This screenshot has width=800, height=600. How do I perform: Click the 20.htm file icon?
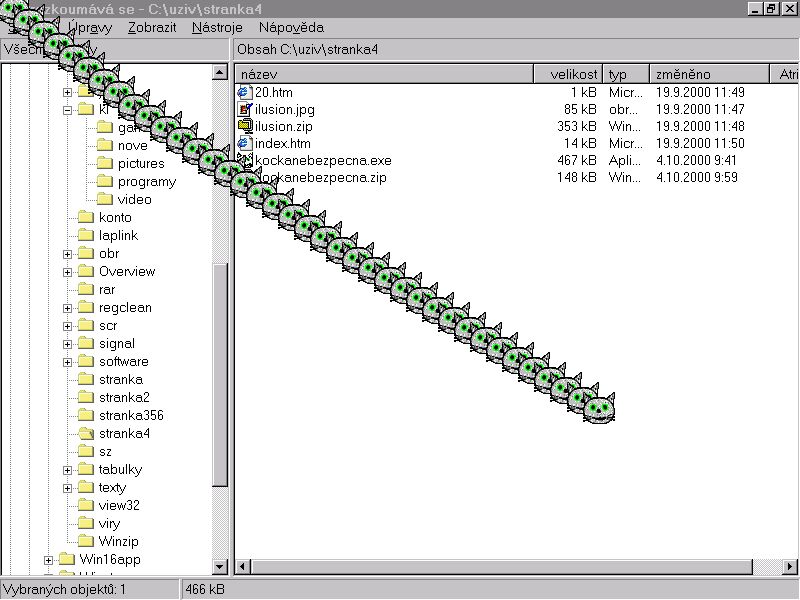click(246, 92)
